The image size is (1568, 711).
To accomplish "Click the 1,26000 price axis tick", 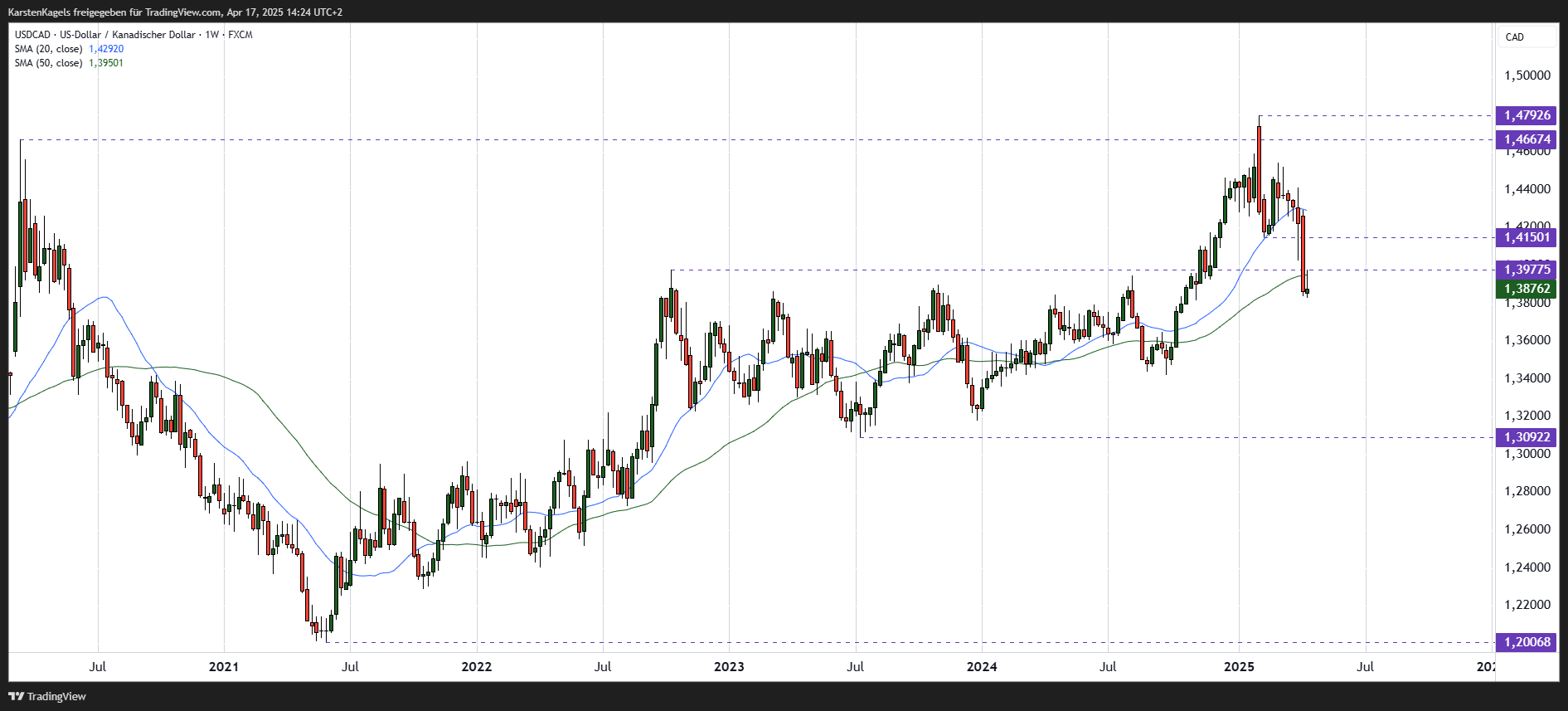I will click(1527, 529).
